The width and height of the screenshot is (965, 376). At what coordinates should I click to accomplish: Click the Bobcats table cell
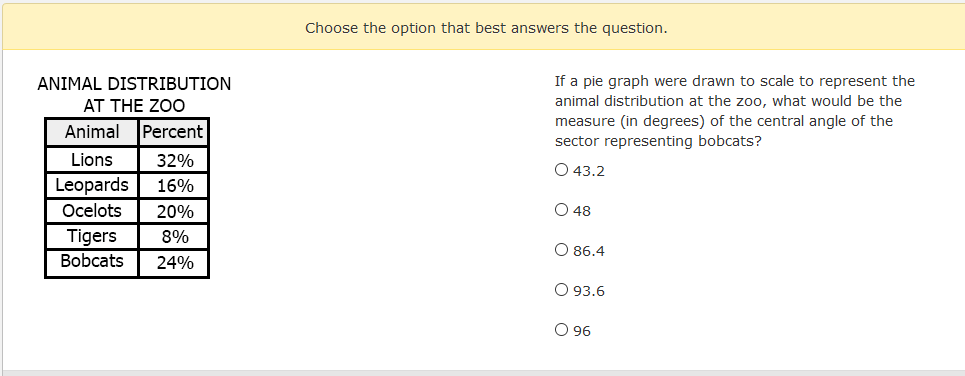92,262
